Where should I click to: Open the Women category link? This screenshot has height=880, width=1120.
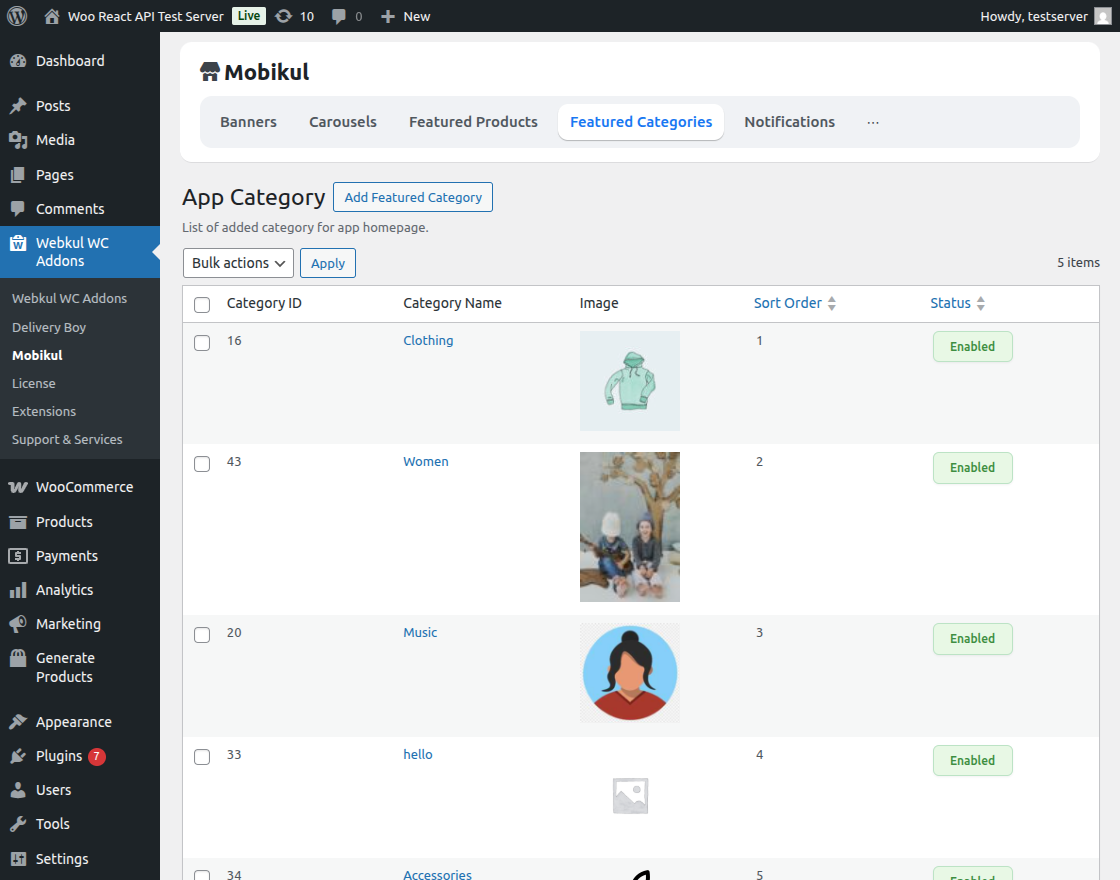tap(426, 461)
